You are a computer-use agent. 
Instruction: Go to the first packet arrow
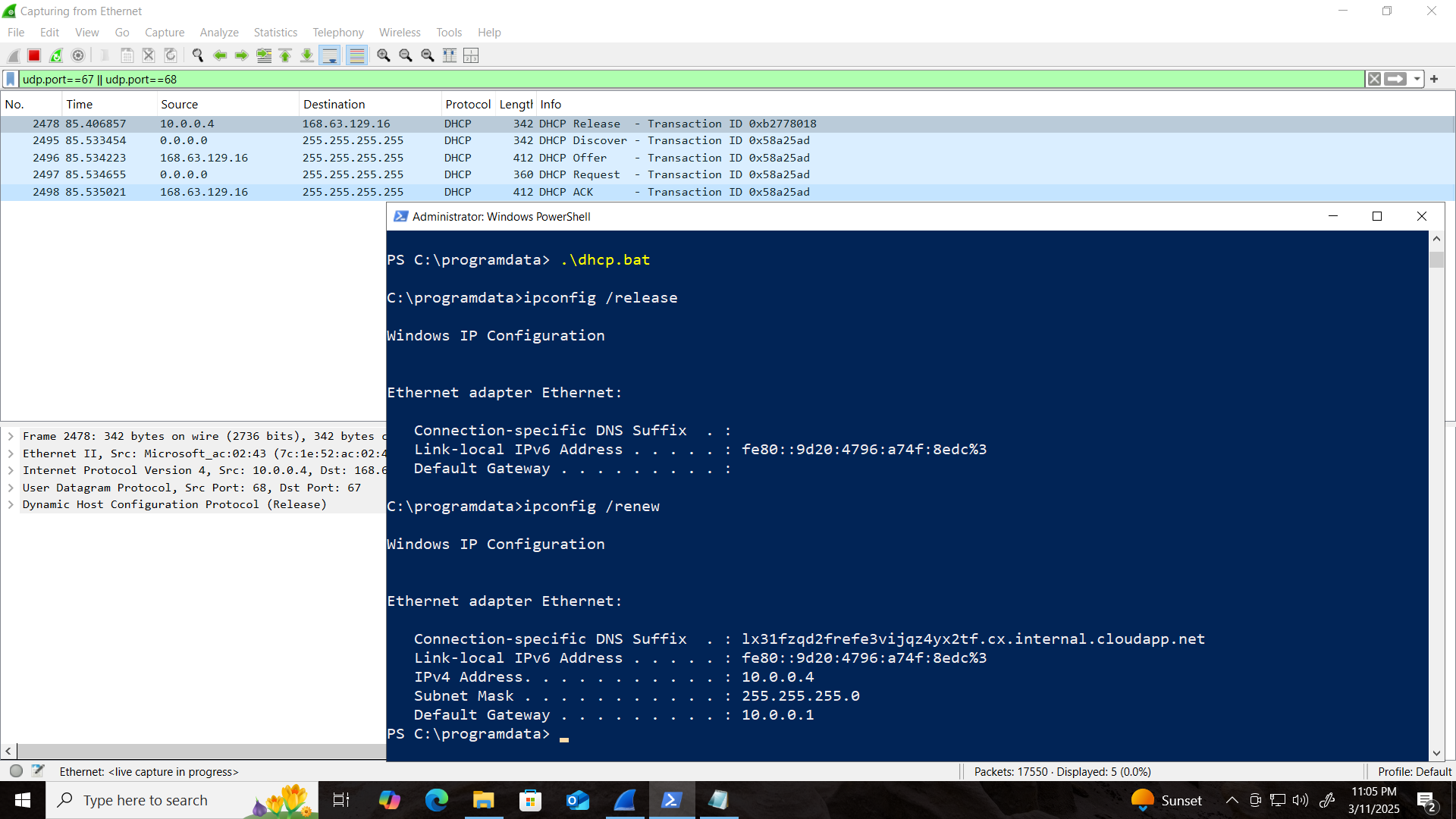[x=286, y=55]
